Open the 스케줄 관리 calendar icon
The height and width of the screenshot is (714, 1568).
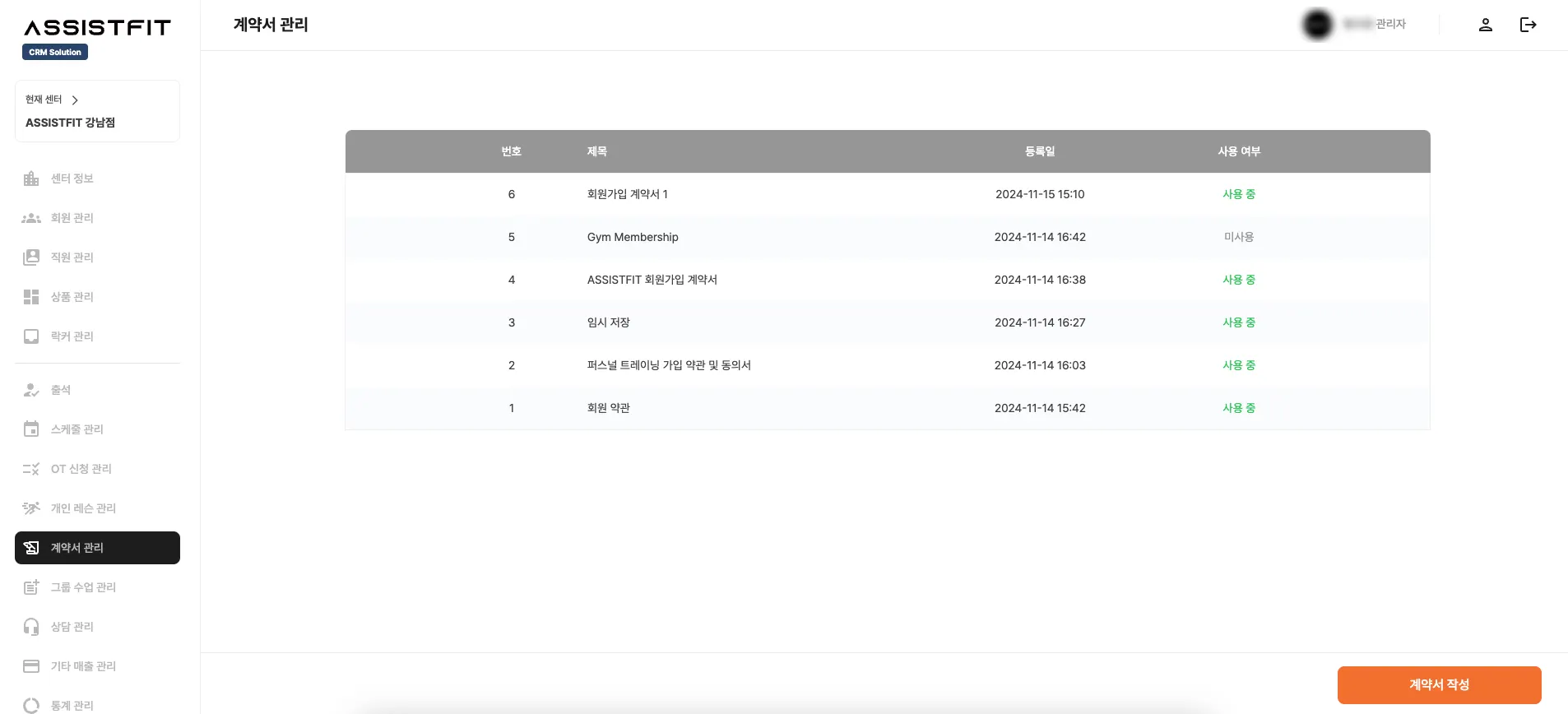coord(31,429)
